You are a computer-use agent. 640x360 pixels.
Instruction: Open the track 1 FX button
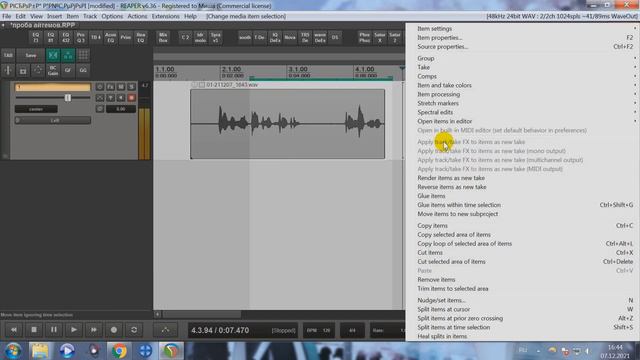(110, 87)
